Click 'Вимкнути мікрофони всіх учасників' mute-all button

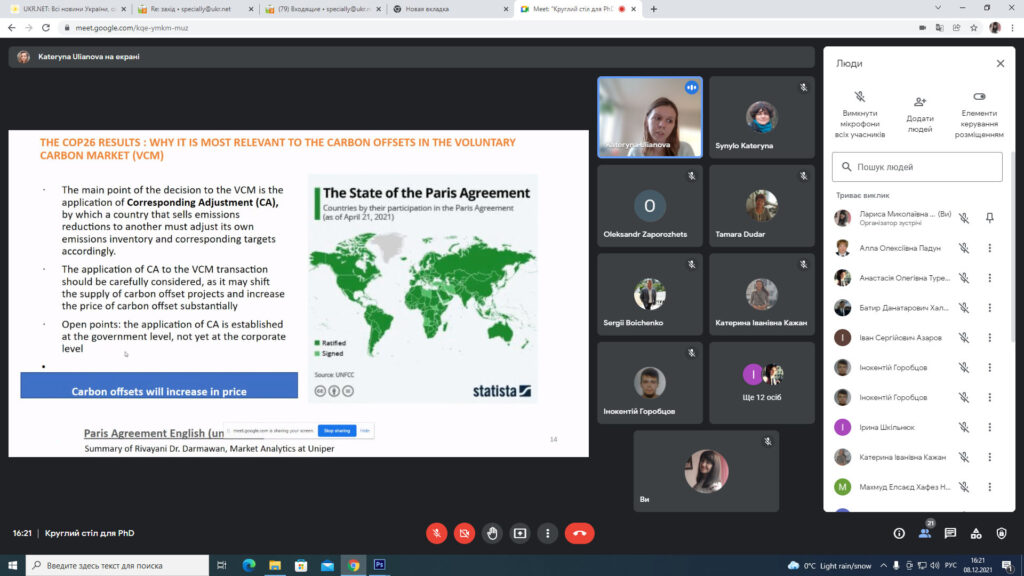[x=860, y=115]
